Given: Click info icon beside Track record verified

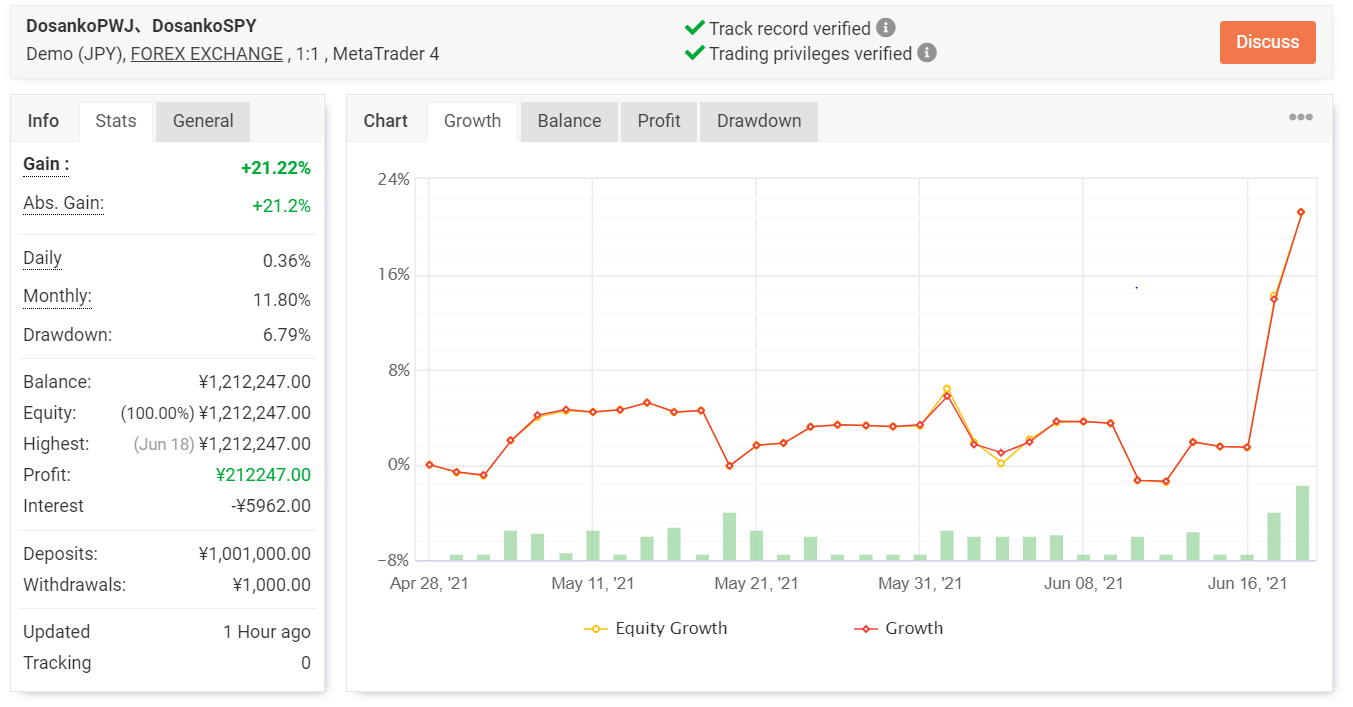Looking at the screenshot, I should tap(886, 28).
